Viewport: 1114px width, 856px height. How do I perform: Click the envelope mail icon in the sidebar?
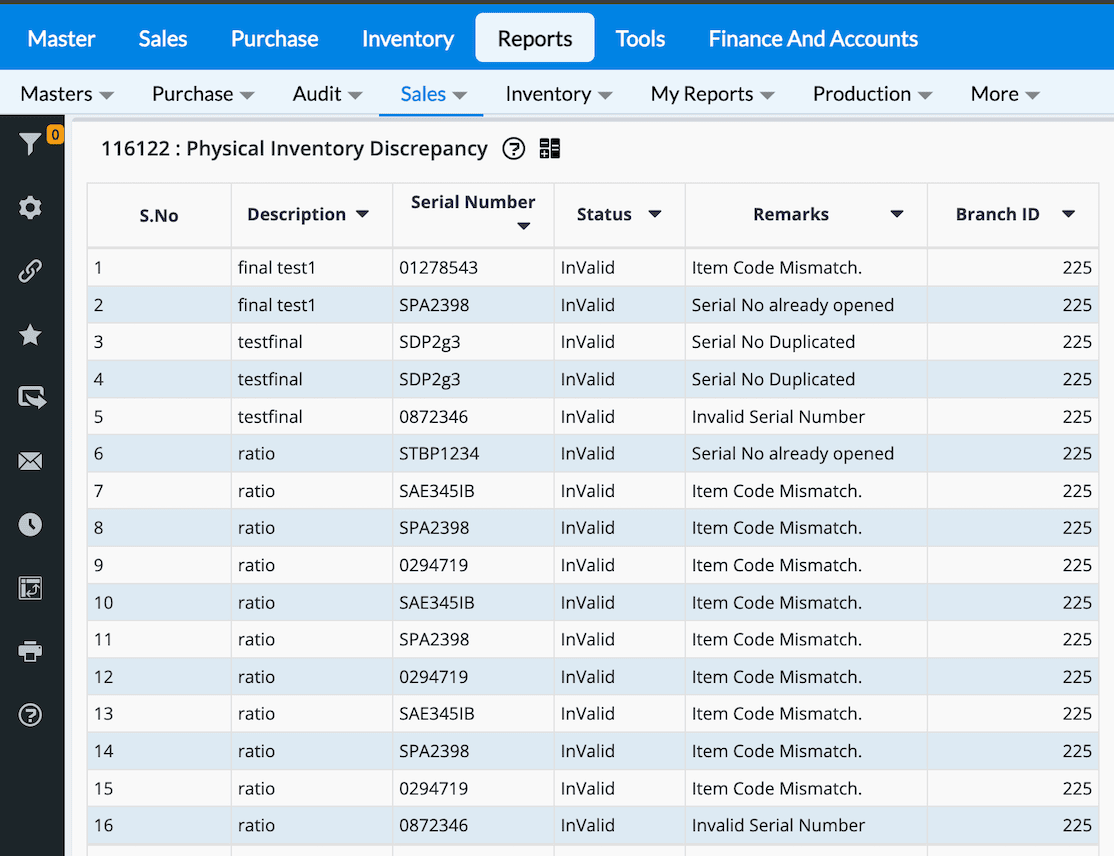[30, 461]
